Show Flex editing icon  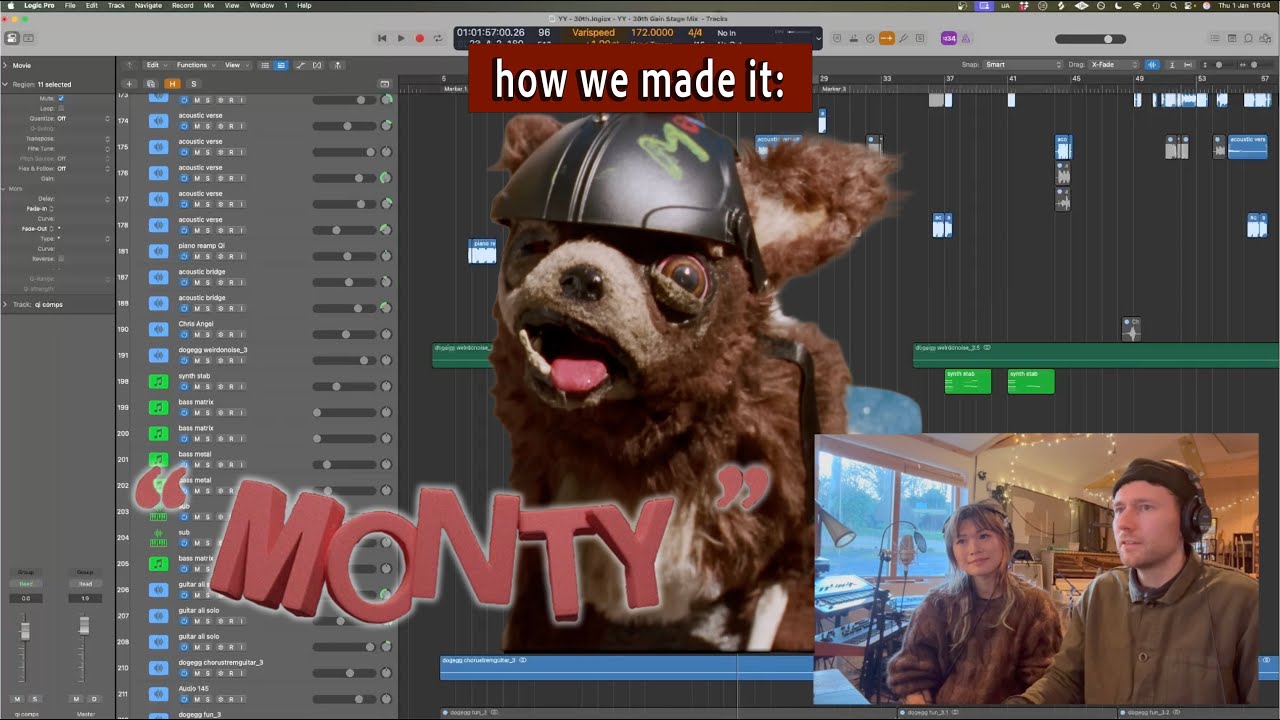coord(317,65)
